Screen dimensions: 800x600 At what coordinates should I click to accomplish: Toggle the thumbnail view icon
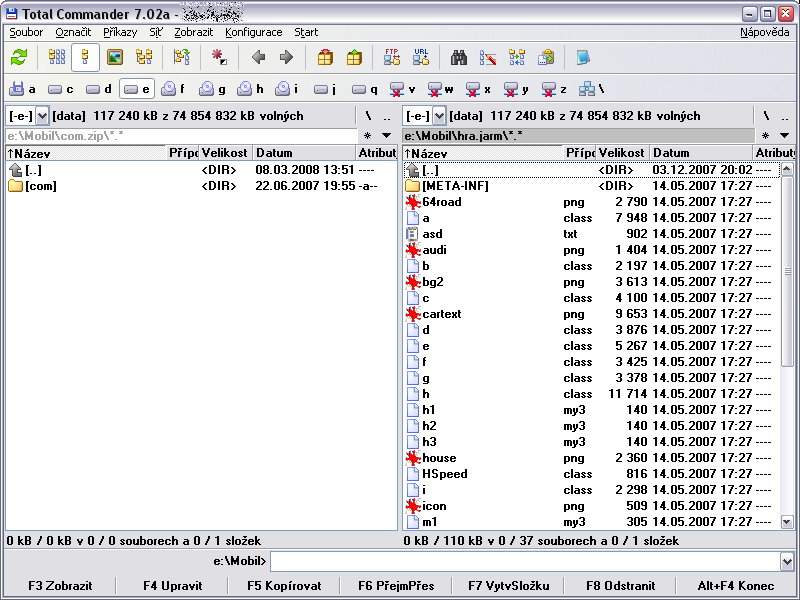coord(115,57)
